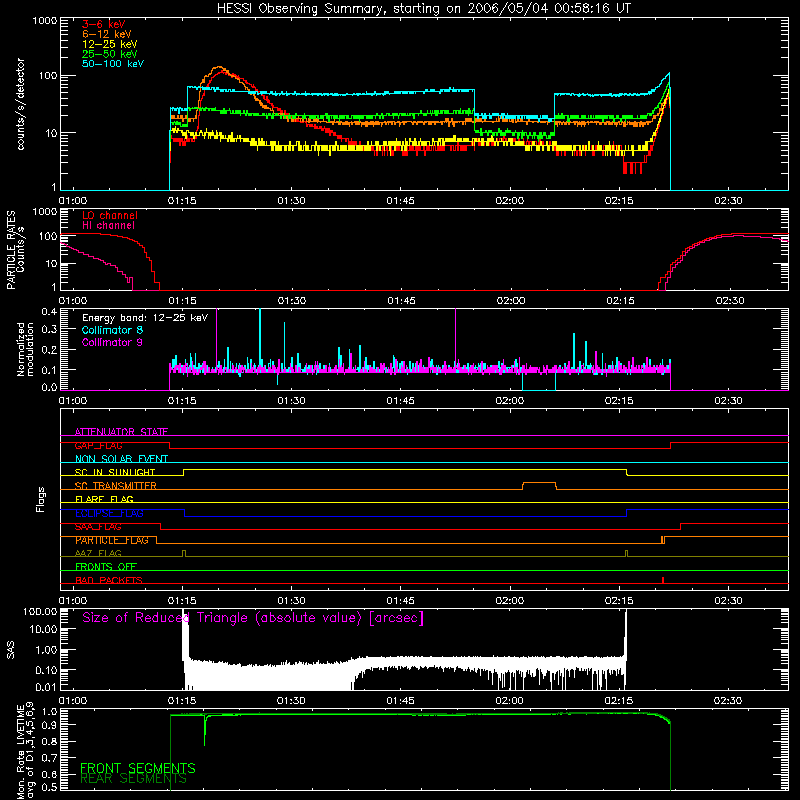Click the ATTENUATOR_STATE flag label

(121, 432)
